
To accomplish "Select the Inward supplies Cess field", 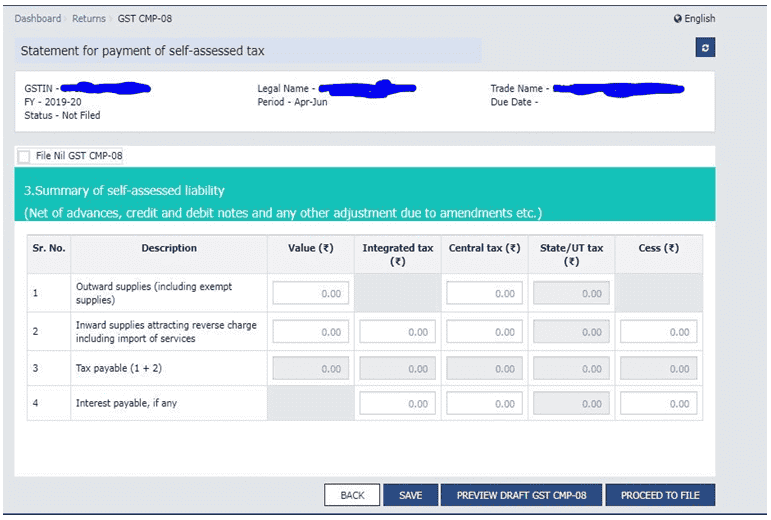I will coord(658,332).
